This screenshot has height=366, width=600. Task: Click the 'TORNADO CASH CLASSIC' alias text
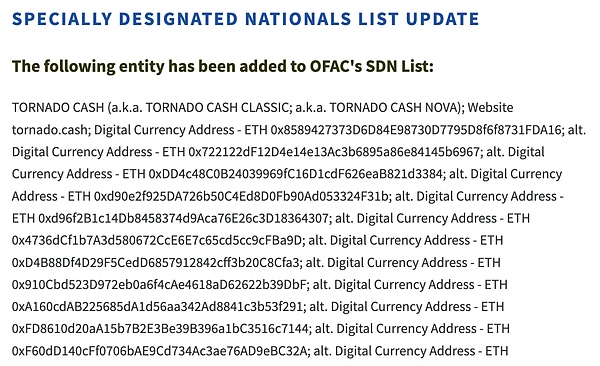(216, 107)
